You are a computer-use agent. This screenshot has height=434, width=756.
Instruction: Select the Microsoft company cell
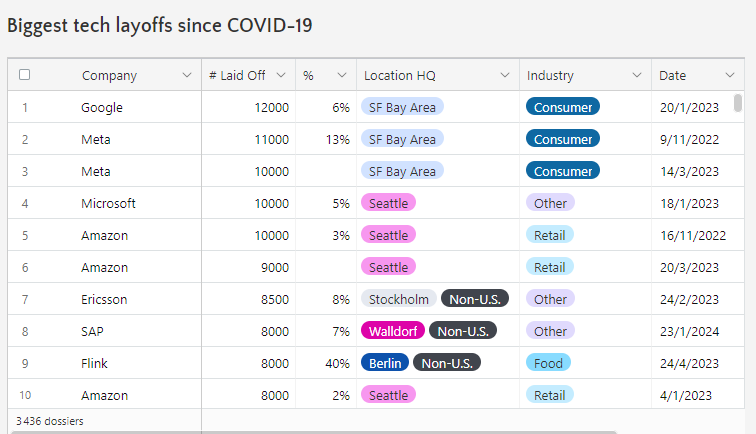[x=108, y=203]
